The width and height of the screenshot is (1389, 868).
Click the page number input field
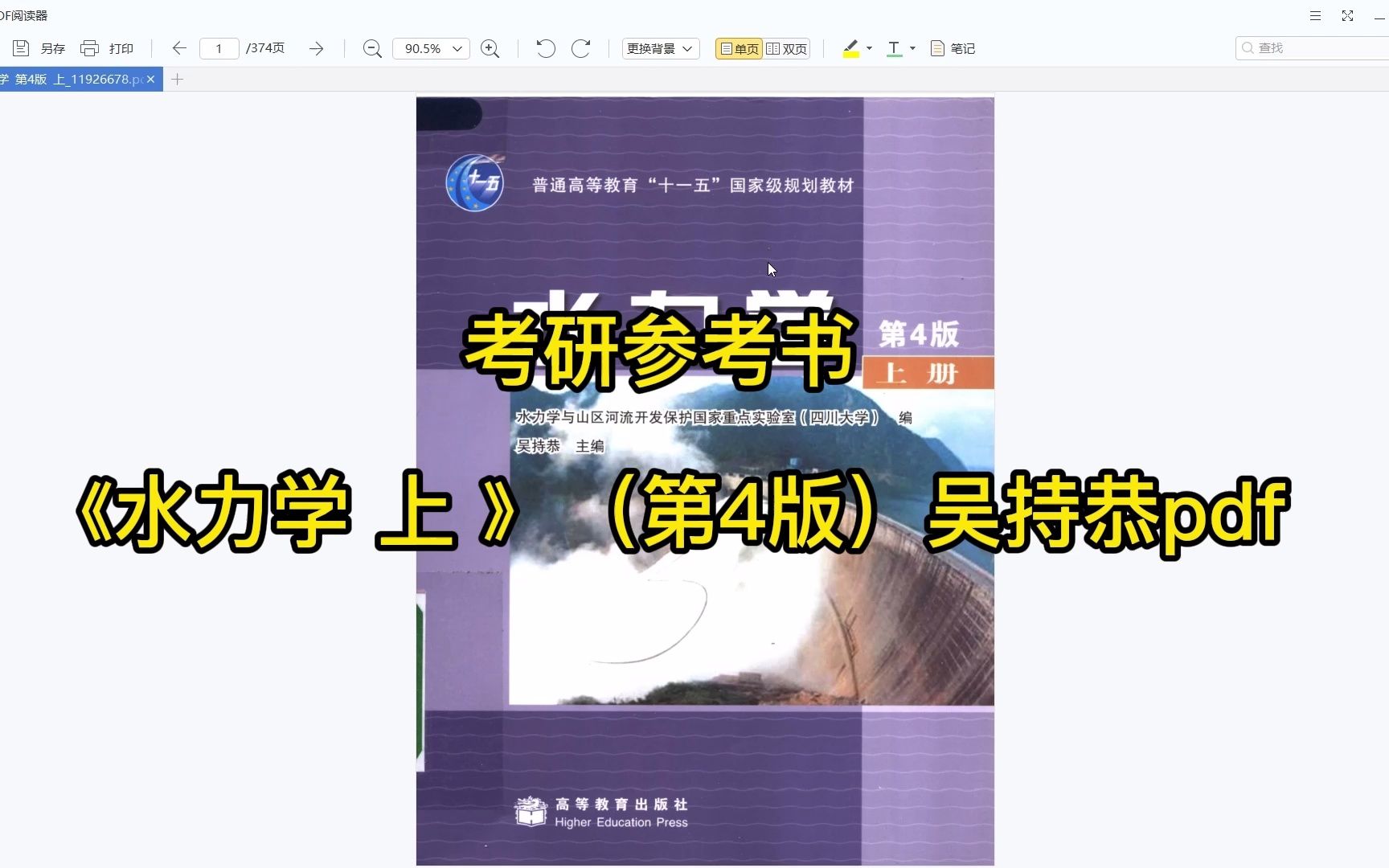pos(219,48)
